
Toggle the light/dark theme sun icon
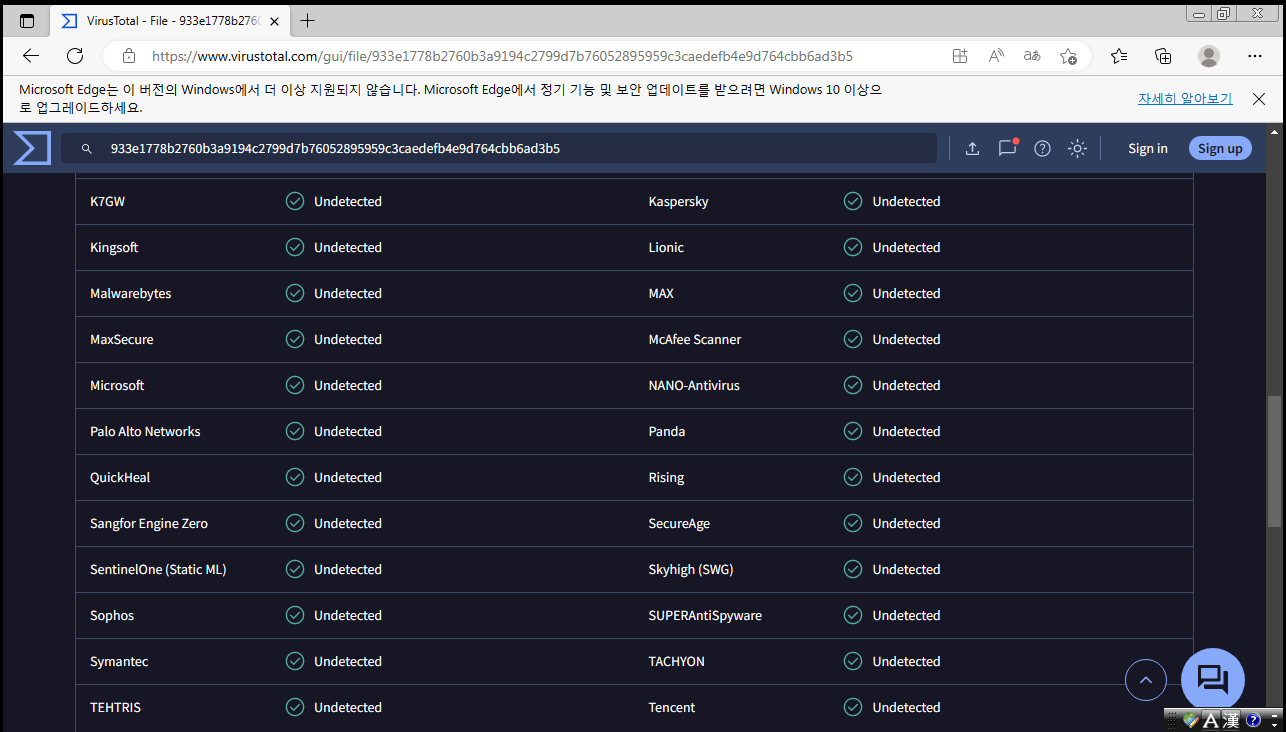coord(1077,149)
